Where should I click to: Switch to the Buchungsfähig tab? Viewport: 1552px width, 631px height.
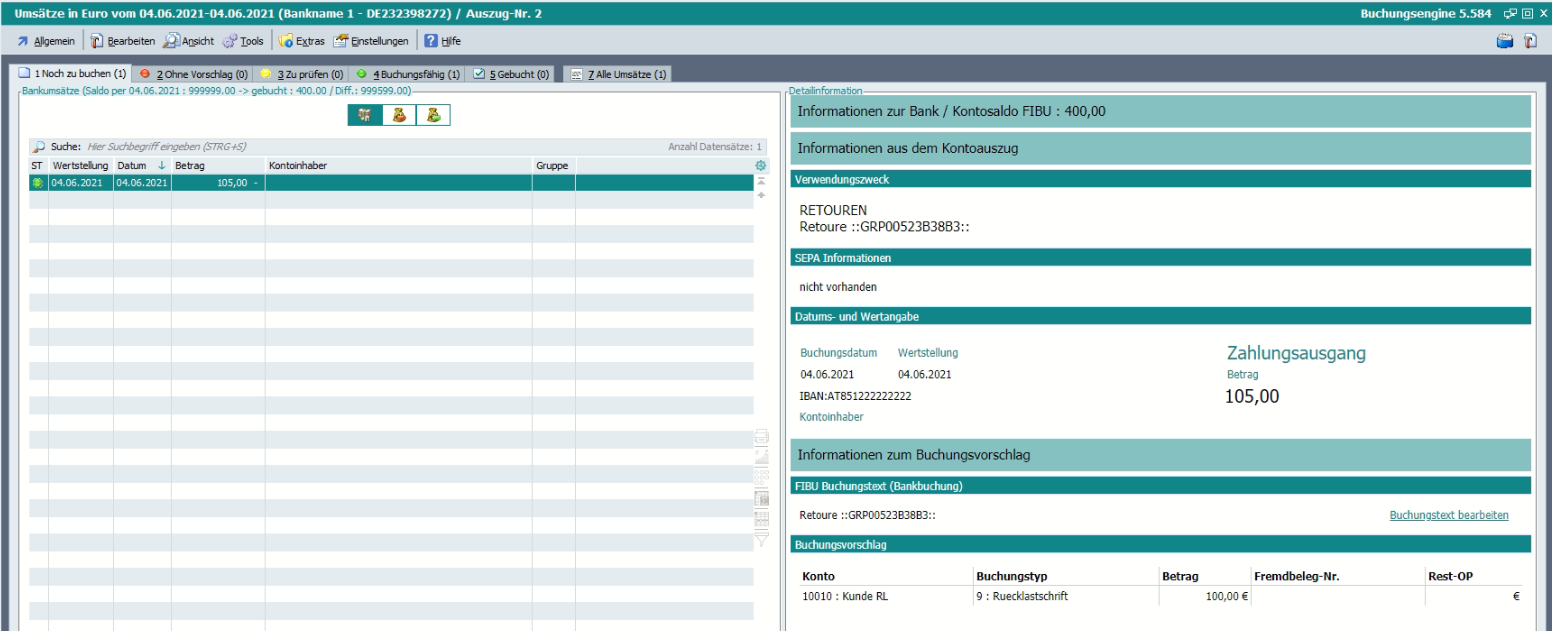point(408,75)
